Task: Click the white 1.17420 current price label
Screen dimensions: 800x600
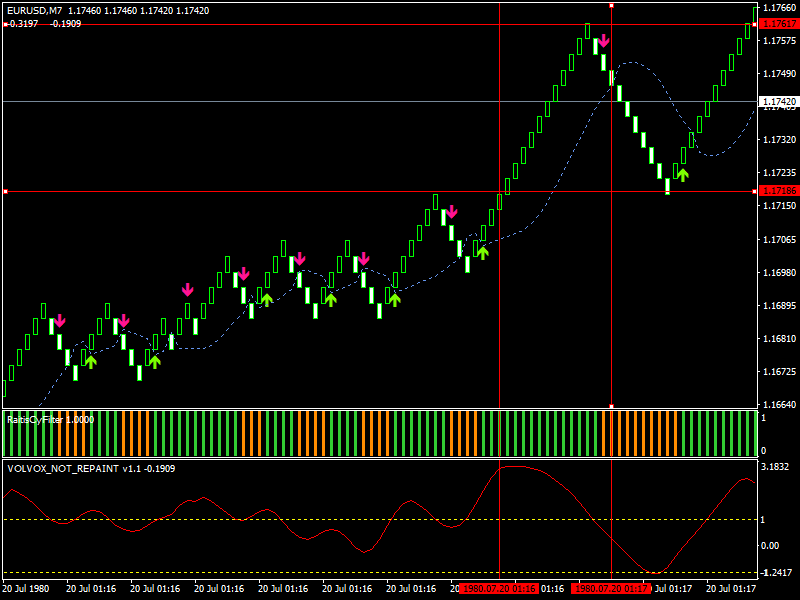Action: 778,102
